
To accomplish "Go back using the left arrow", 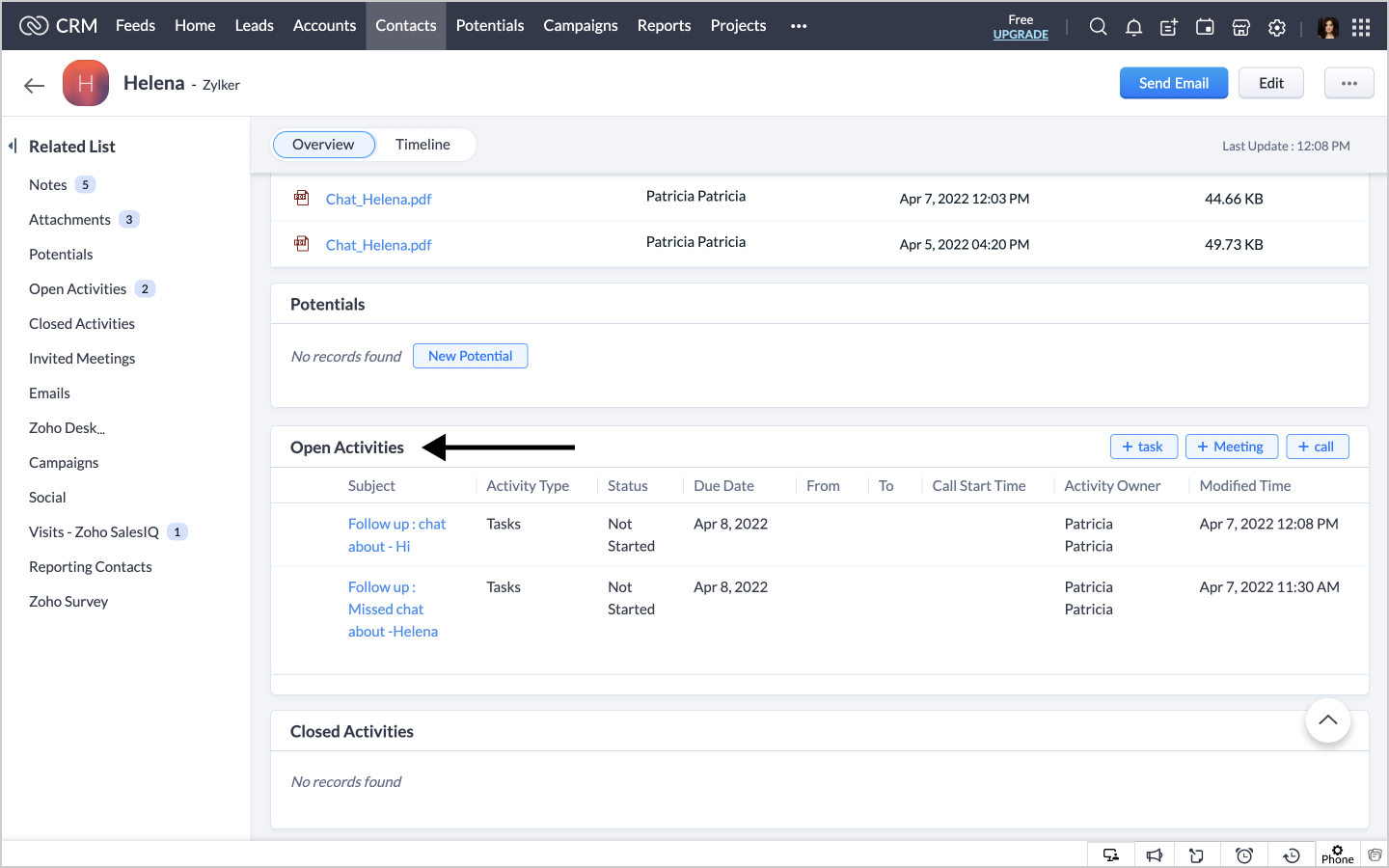I will (x=35, y=86).
